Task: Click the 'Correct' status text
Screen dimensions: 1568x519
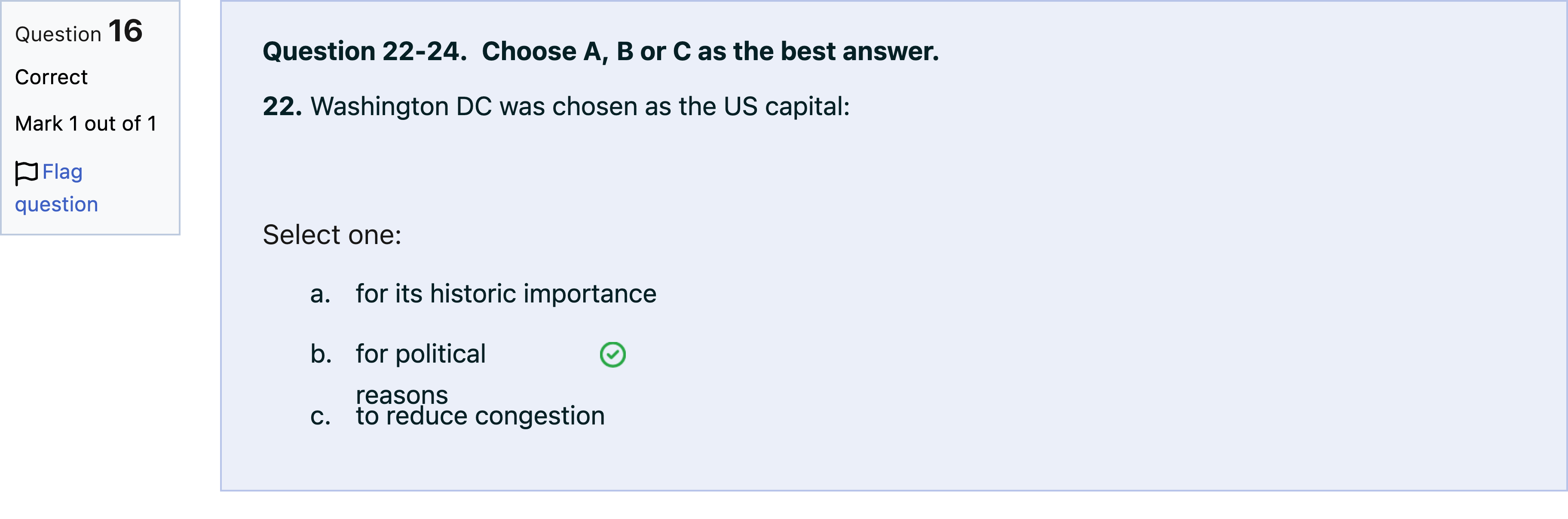Action: 51,77
